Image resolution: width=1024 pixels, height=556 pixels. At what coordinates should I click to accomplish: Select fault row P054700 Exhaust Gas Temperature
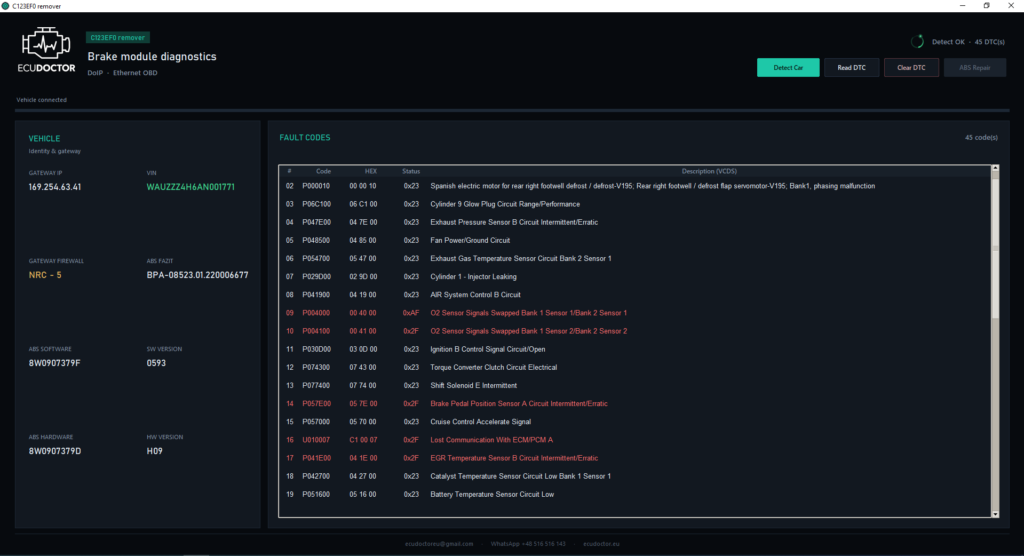coord(635,259)
